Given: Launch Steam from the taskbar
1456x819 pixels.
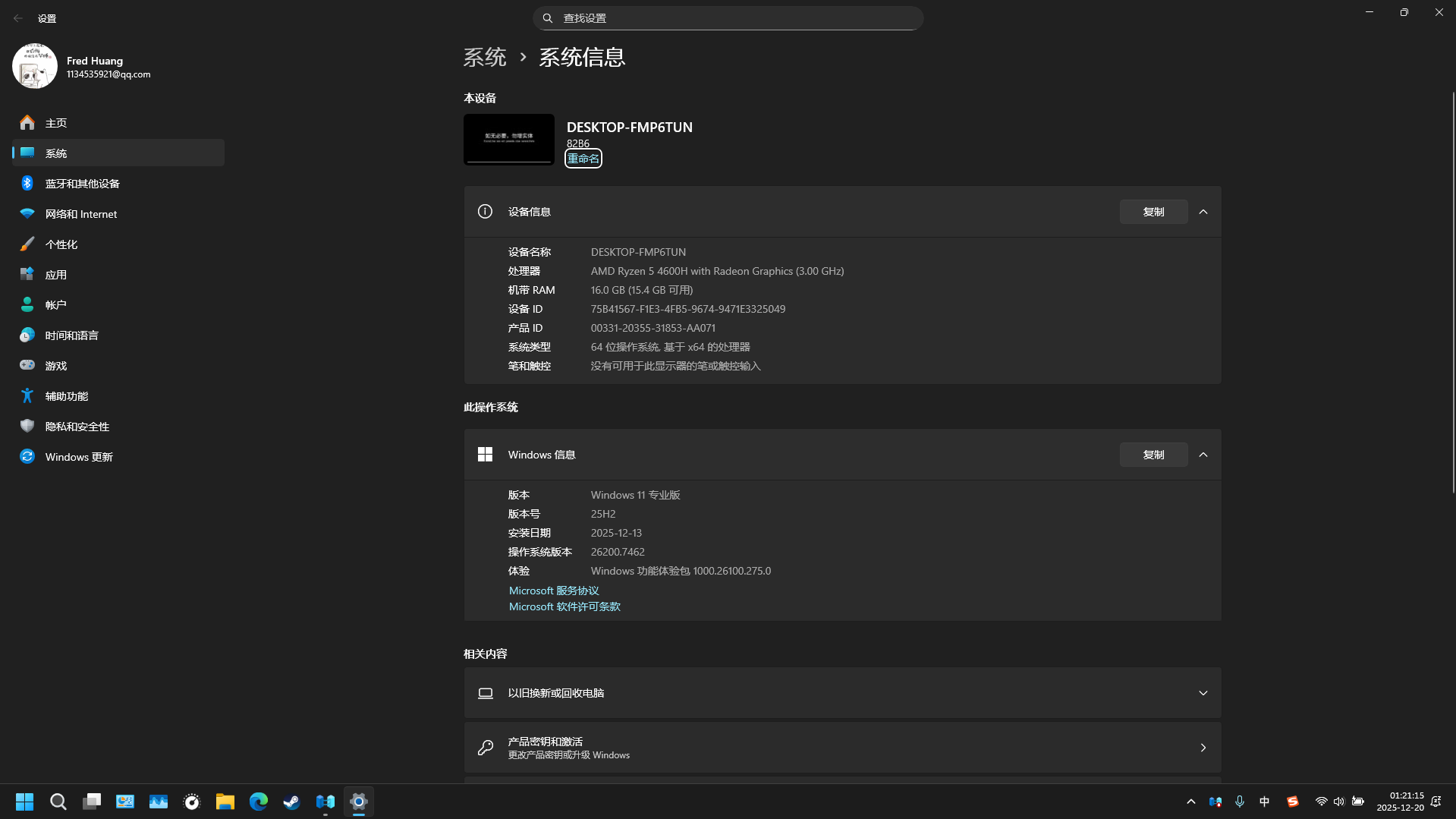Looking at the screenshot, I should pyautogui.click(x=292, y=802).
